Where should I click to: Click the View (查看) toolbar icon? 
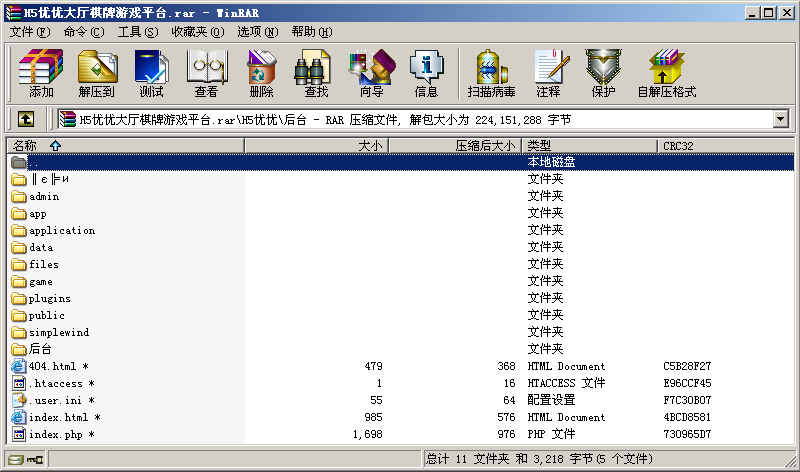point(206,73)
